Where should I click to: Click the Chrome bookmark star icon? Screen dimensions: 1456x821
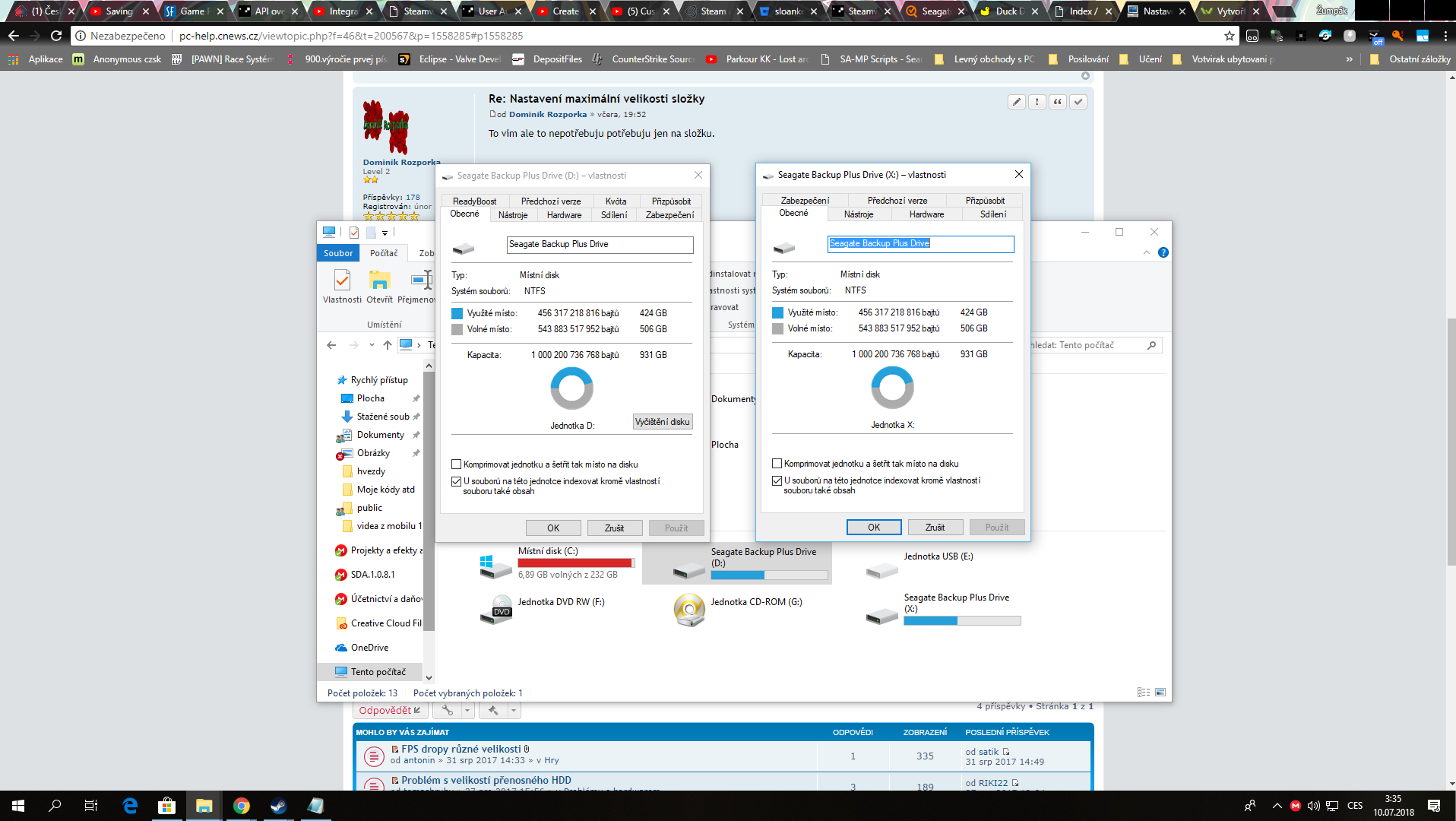pos(1230,36)
